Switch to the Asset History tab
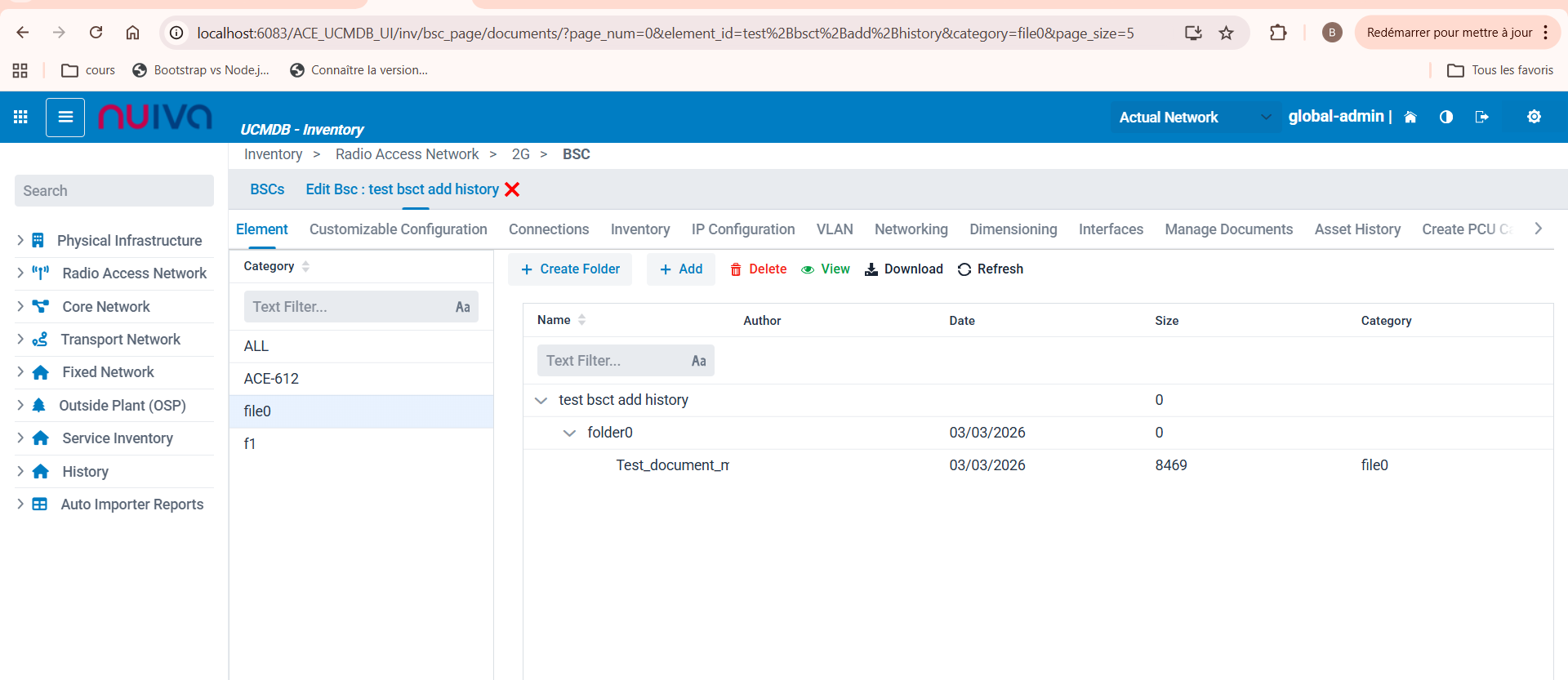This screenshot has width=1568, height=680. click(1356, 229)
